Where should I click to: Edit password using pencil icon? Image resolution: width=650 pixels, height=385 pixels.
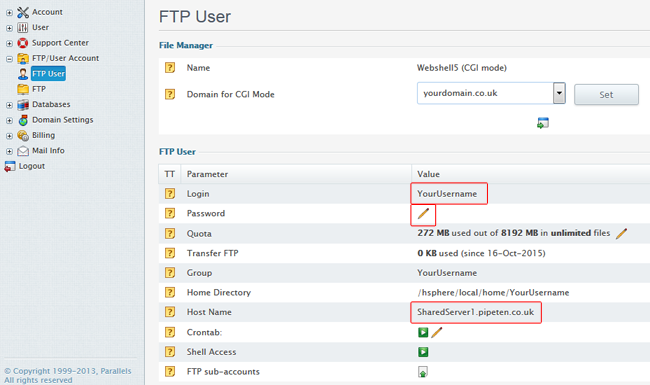pyautogui.click(x=423, y=213)
